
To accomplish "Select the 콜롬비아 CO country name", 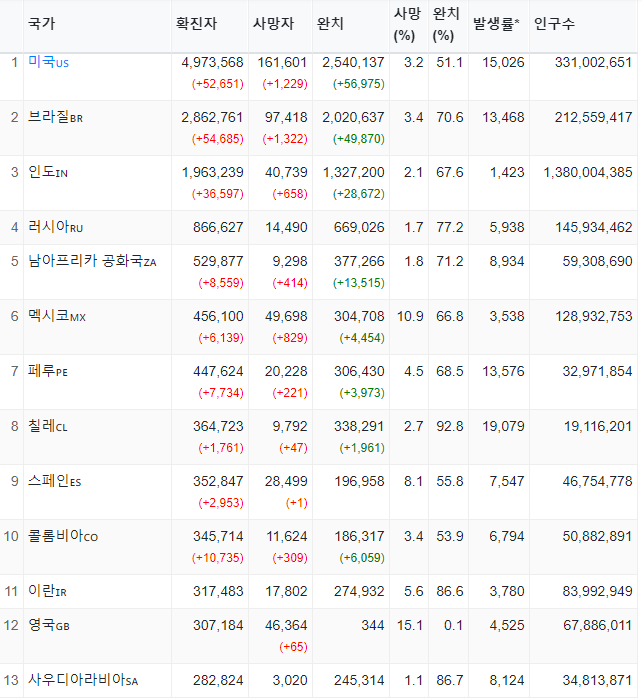I will [x=63, y=536].
